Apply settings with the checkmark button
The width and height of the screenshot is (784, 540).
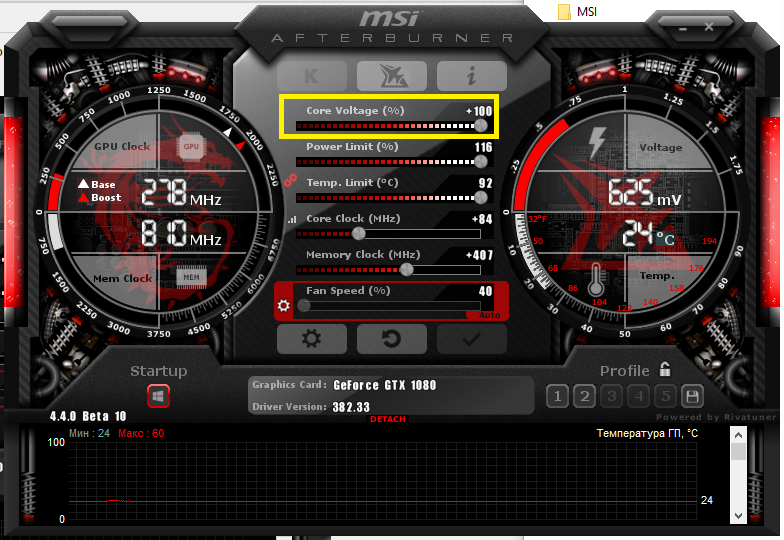pos(472,339)
